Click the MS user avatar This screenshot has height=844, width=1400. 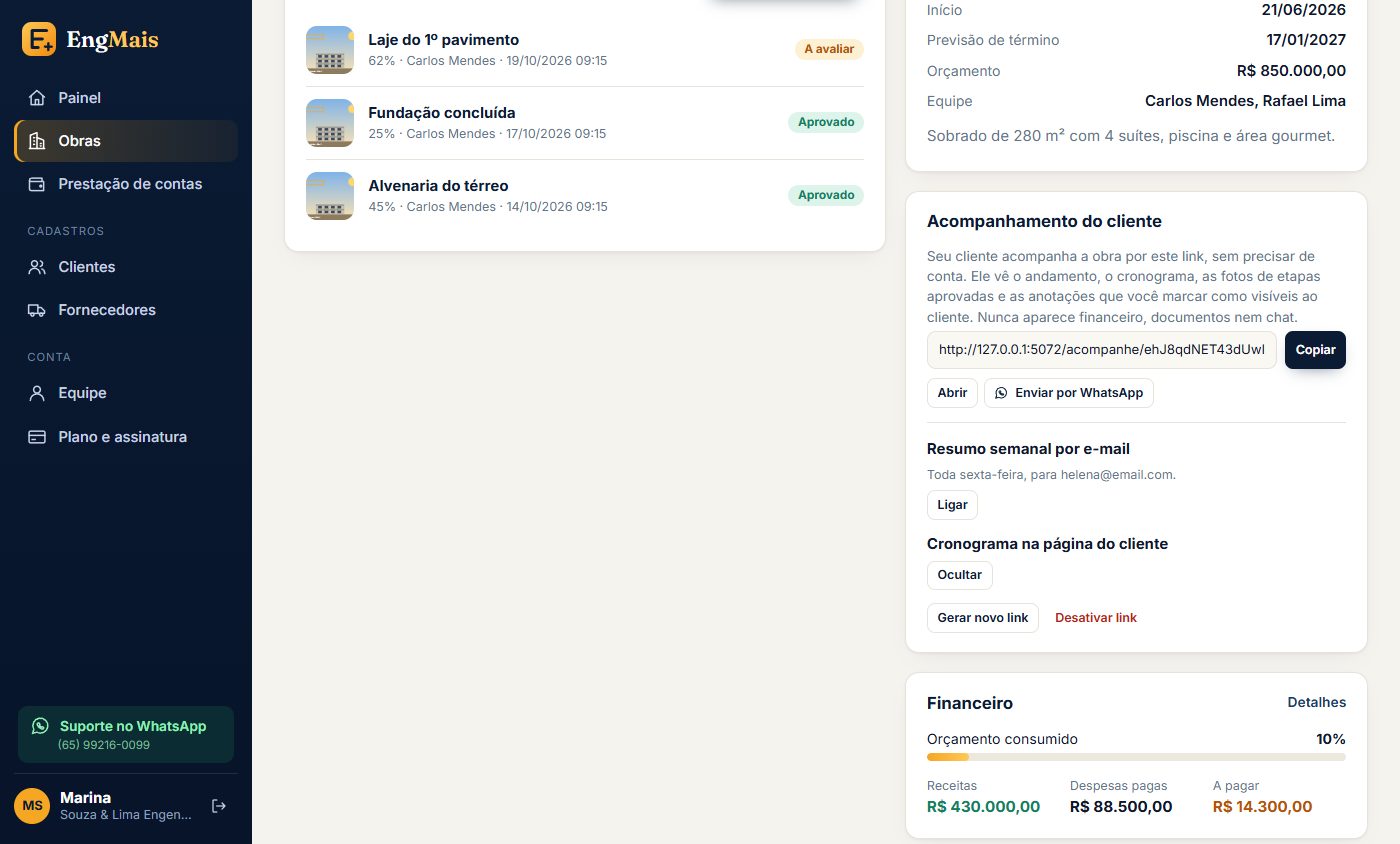tap(32, 806)
